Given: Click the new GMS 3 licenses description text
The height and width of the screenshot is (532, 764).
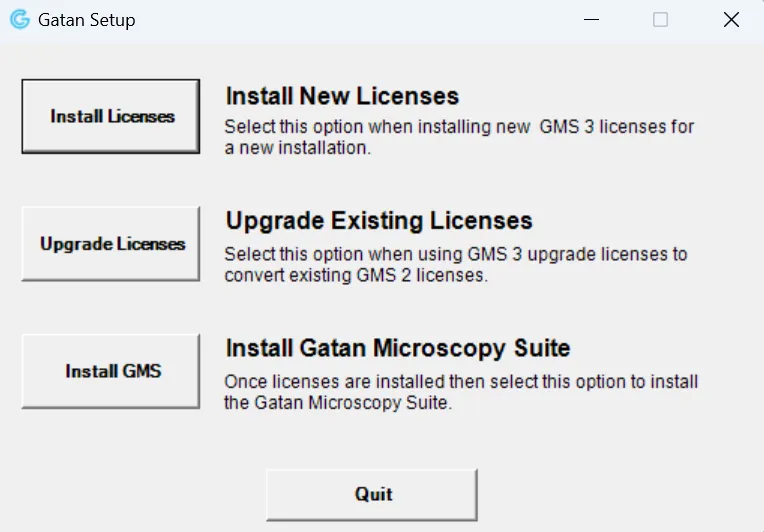Looking at the screenshot, I should [458, 137].
